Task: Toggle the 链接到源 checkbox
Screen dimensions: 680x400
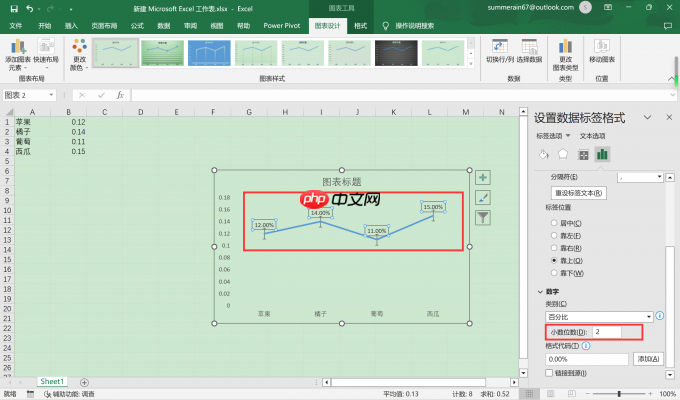Action: coord(549,373)
